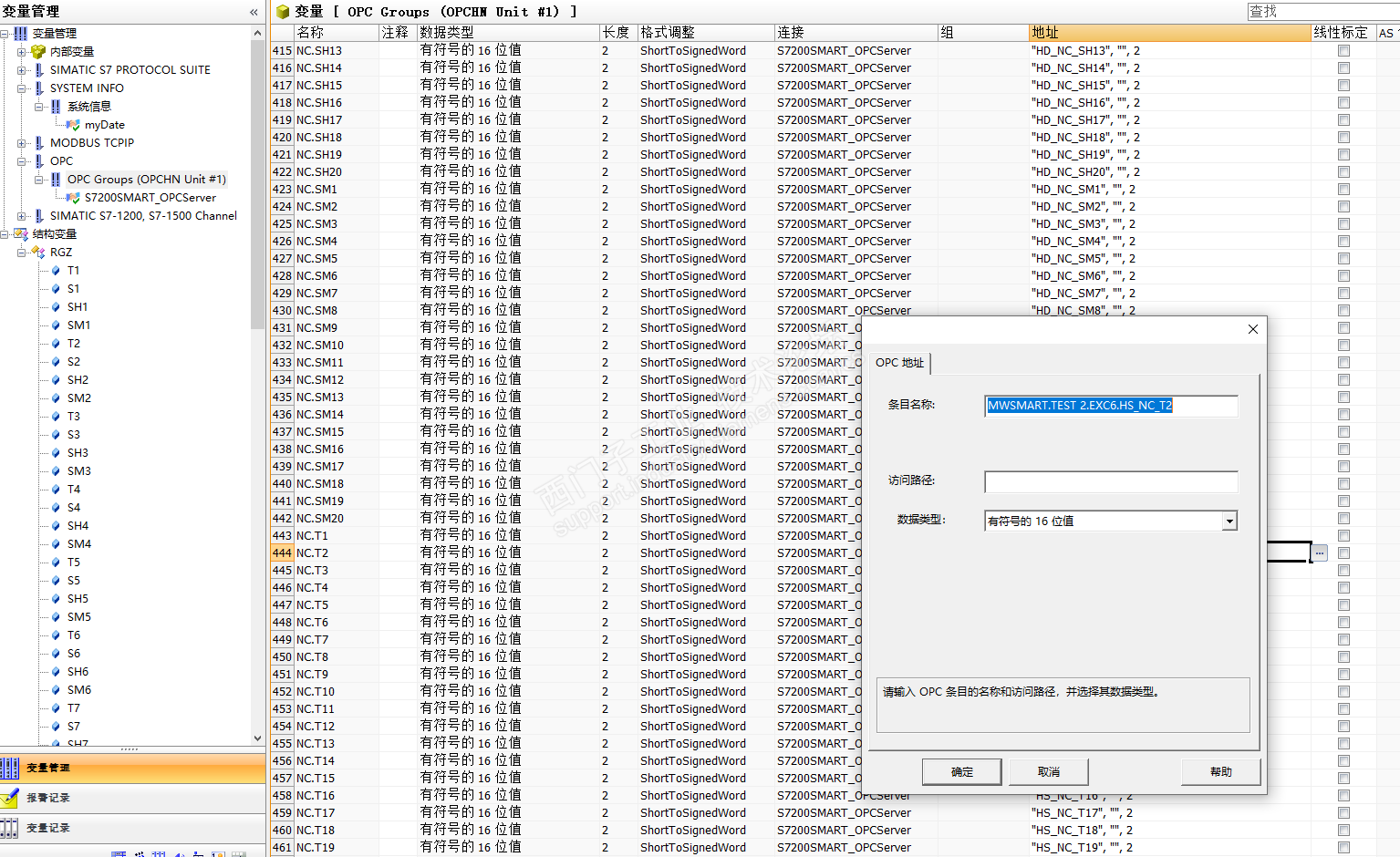Open 帮助 in the OPC dialog
1400x857 pixels.
1221,772
